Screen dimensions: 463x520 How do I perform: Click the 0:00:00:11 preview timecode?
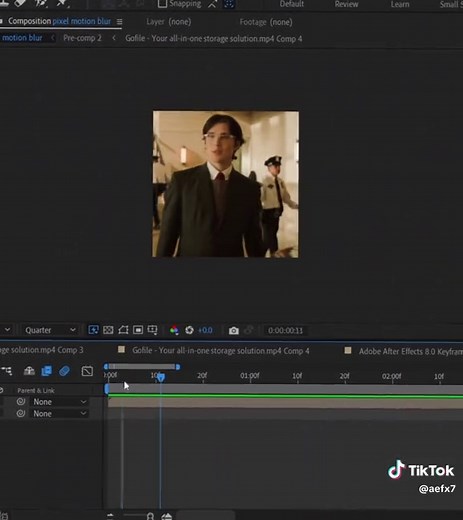[285, 331]
